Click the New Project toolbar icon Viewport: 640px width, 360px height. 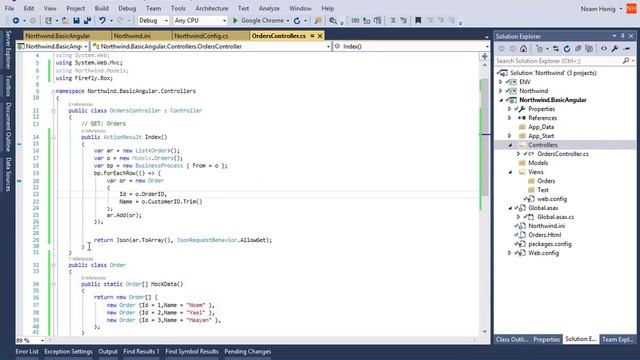(x=48, y=20)
